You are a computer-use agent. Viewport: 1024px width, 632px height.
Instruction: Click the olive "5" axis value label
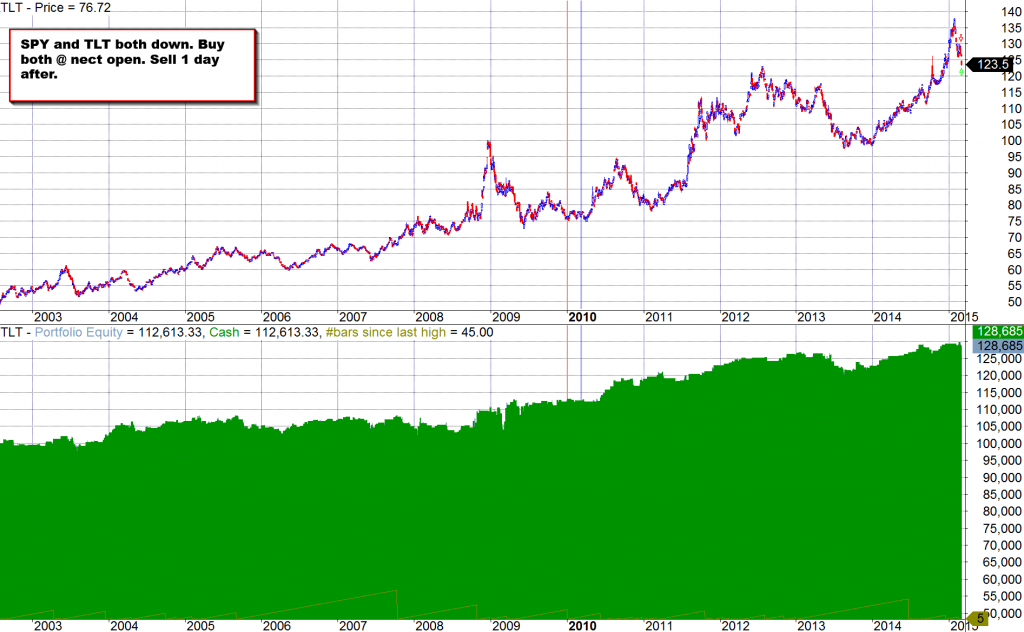[980, 618]
